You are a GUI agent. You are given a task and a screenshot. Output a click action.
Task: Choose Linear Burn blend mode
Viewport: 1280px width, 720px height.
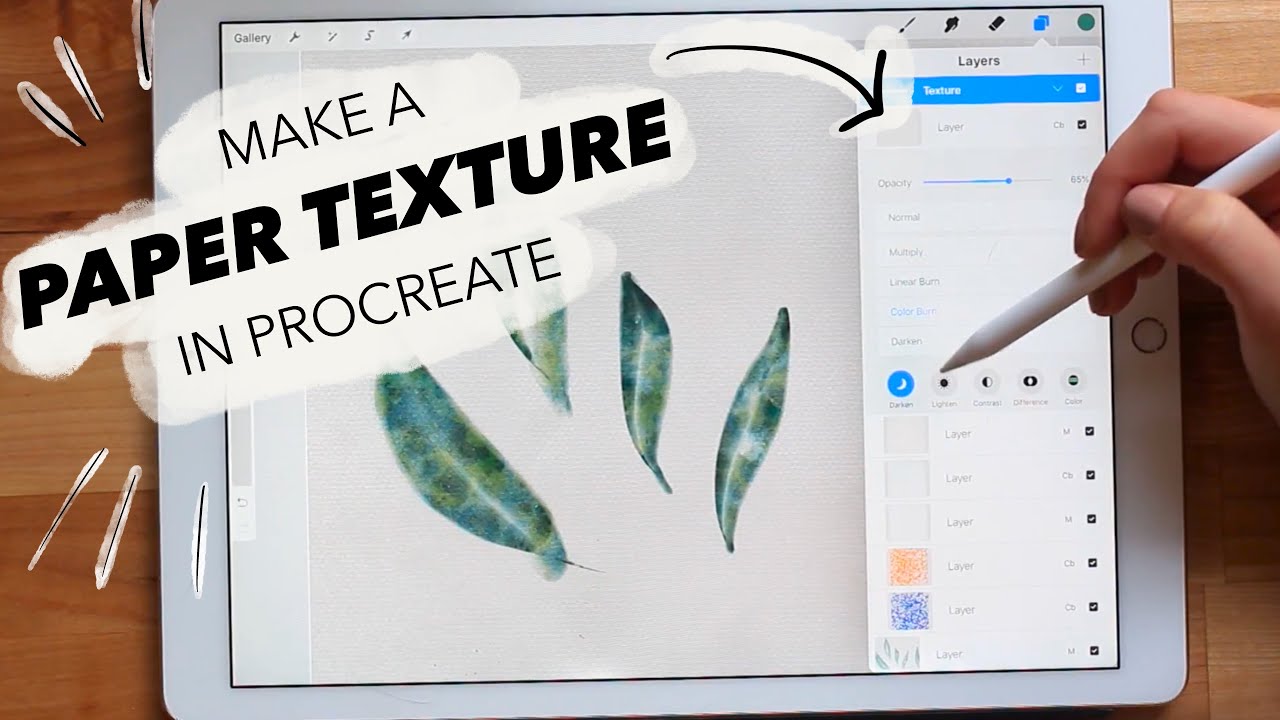915,282
